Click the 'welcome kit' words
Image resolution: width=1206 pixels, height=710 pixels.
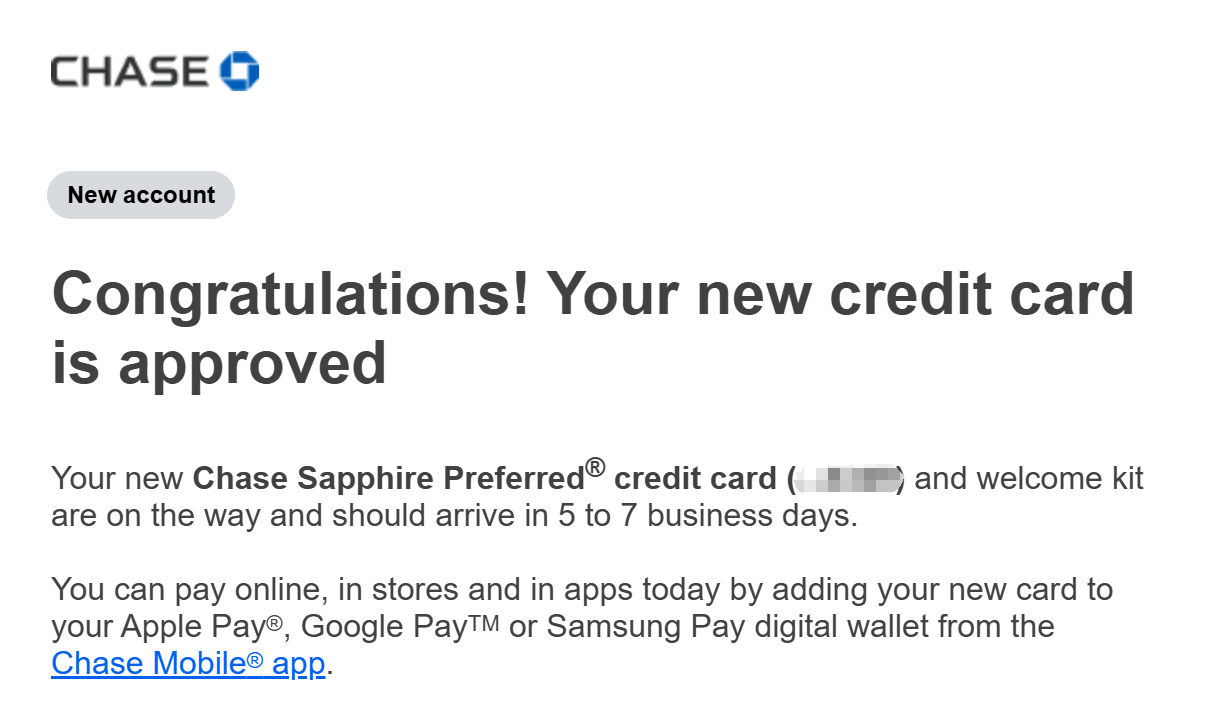coord(1059,479)
